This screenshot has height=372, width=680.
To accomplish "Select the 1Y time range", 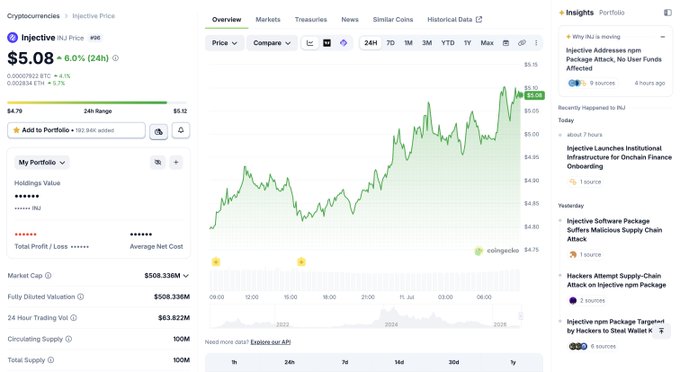I will [467, 43].
